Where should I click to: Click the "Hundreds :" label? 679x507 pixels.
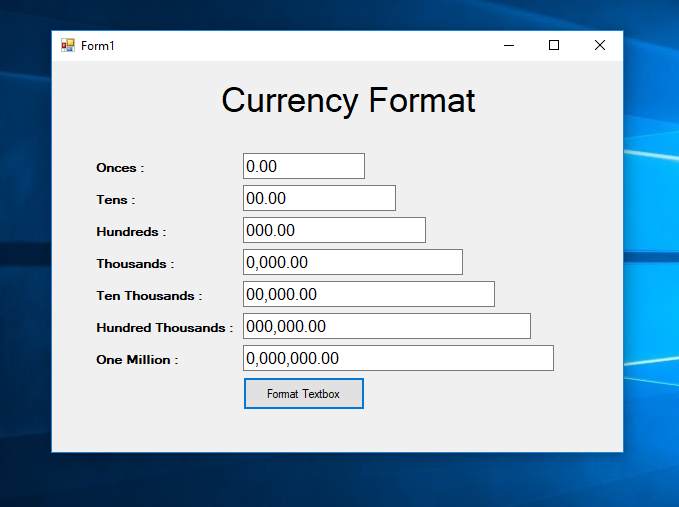[131, 232]
